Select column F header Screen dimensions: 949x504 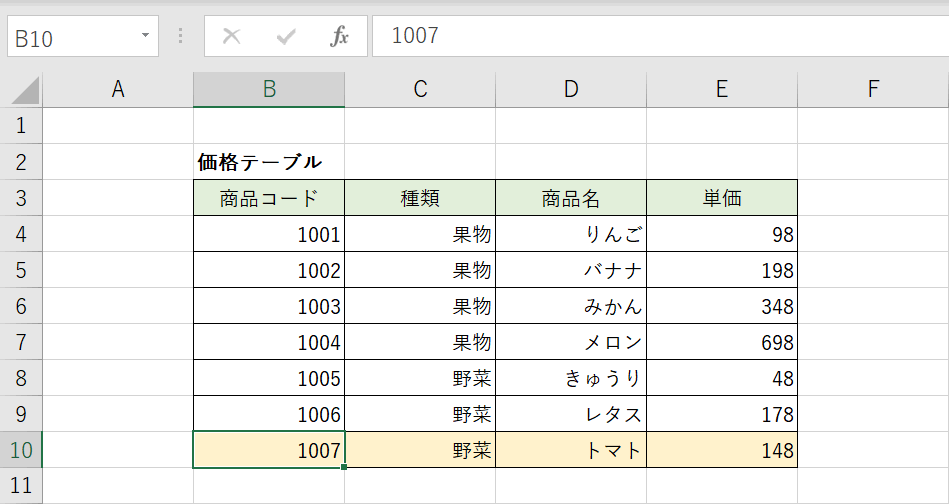pos(873,90)
